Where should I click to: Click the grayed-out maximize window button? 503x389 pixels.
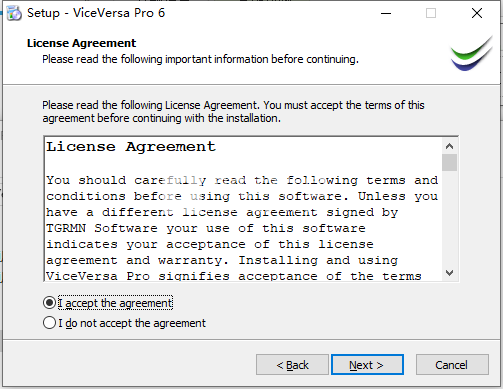[431, 13]
